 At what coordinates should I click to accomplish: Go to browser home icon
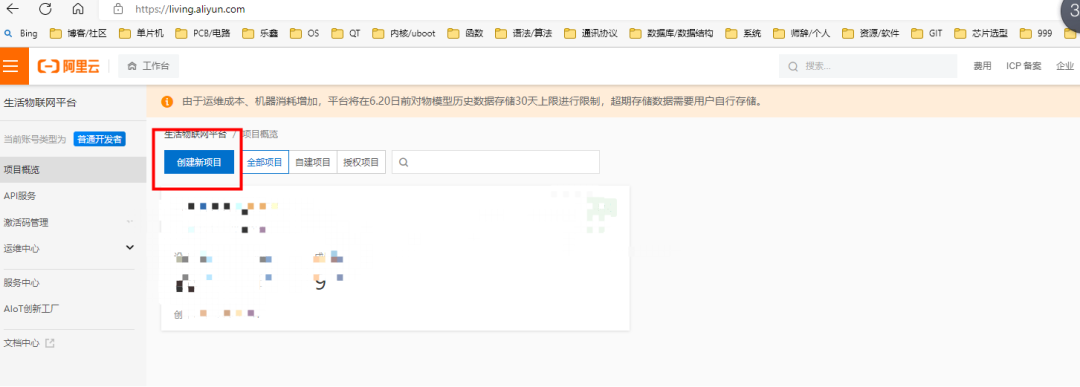(78, 9)
